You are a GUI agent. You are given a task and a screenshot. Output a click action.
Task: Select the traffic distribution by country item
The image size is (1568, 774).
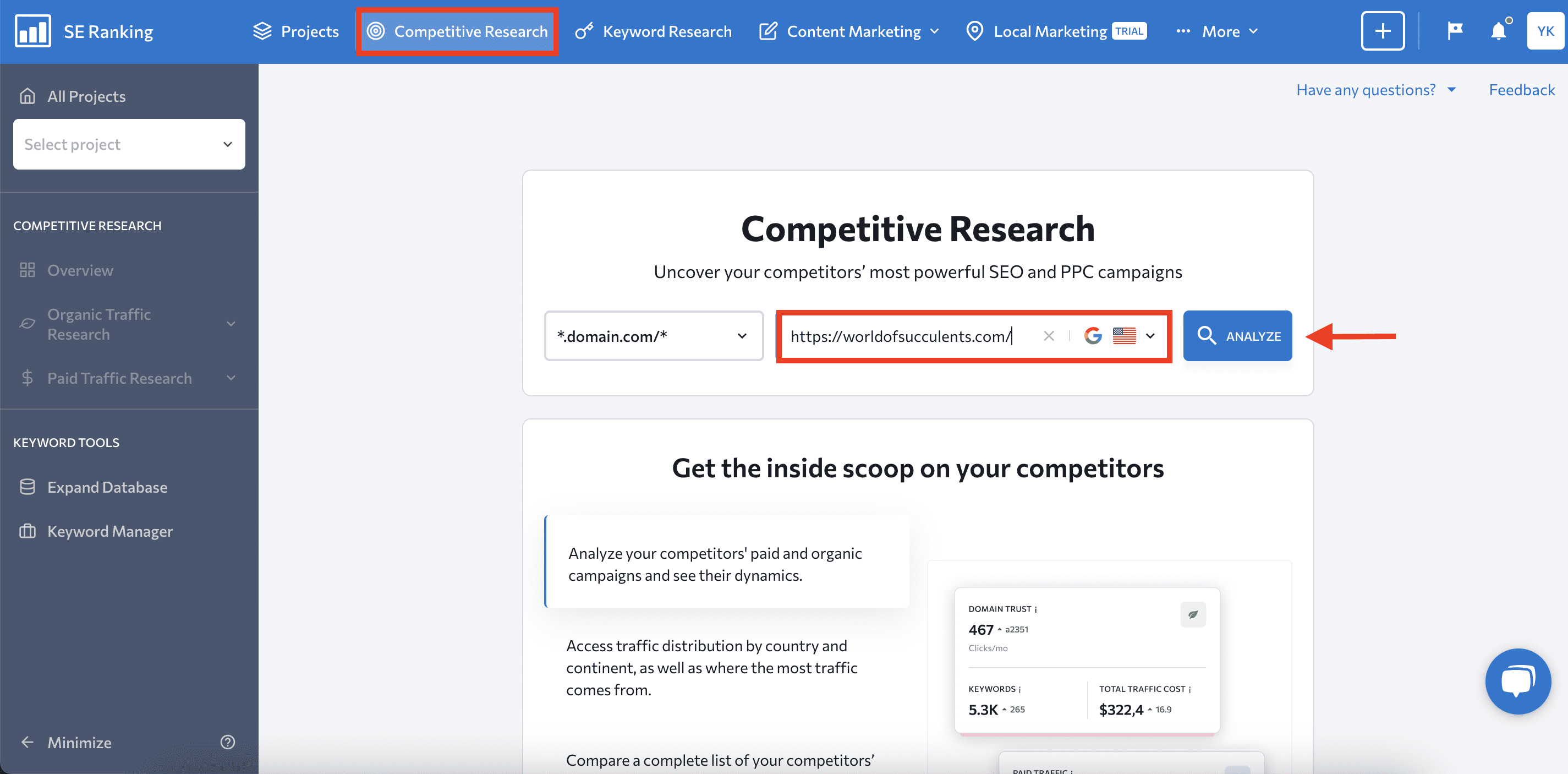point(712,667)
